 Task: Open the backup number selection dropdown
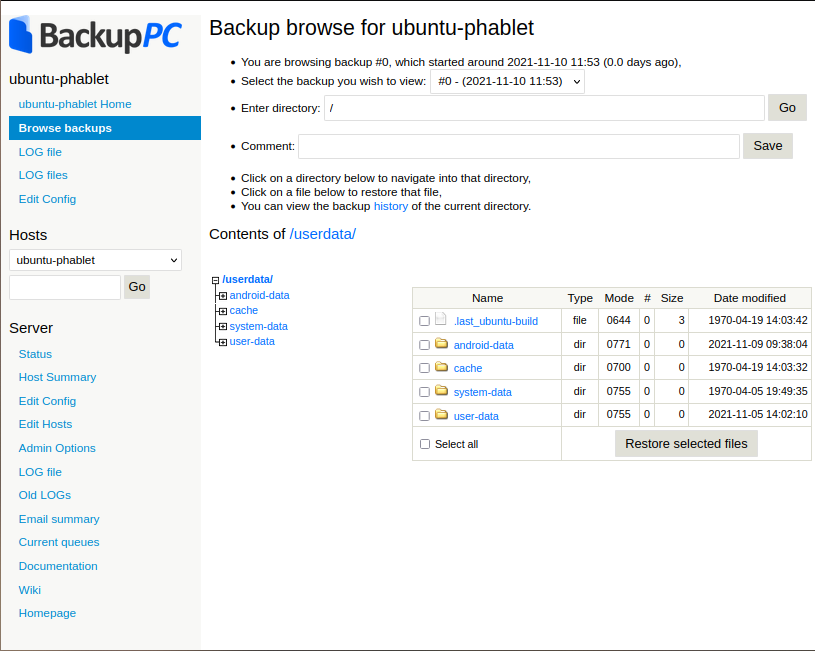(x=507, y=82)
